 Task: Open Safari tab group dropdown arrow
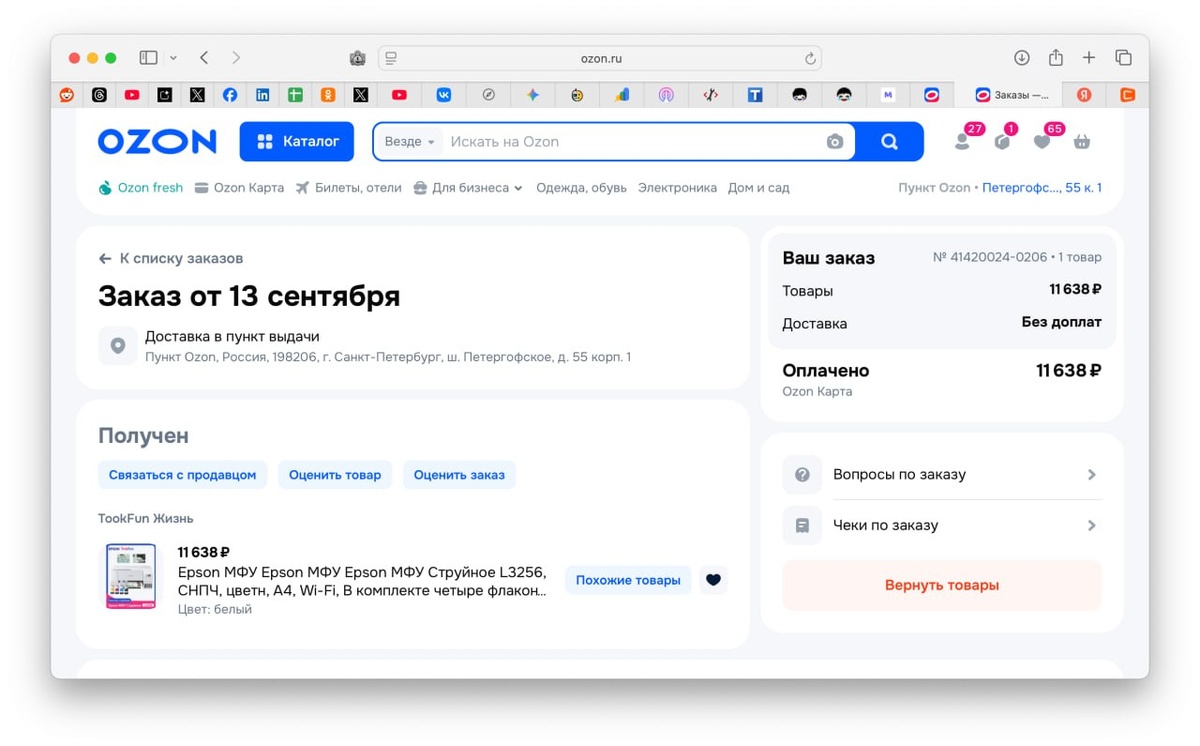[x=173, y=58]
